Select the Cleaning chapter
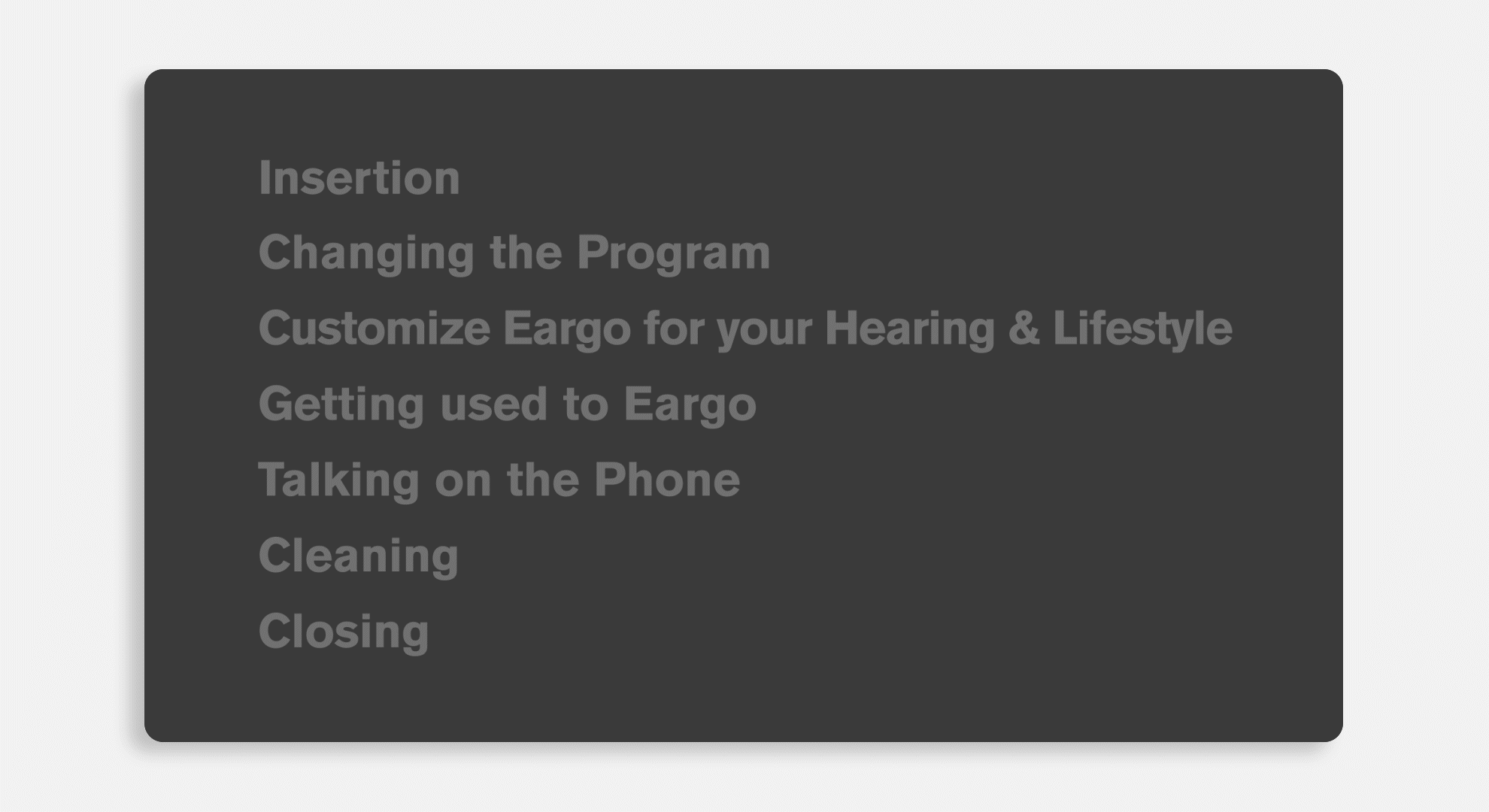Viewport: 1489px width, 812px height. (359, 556)
